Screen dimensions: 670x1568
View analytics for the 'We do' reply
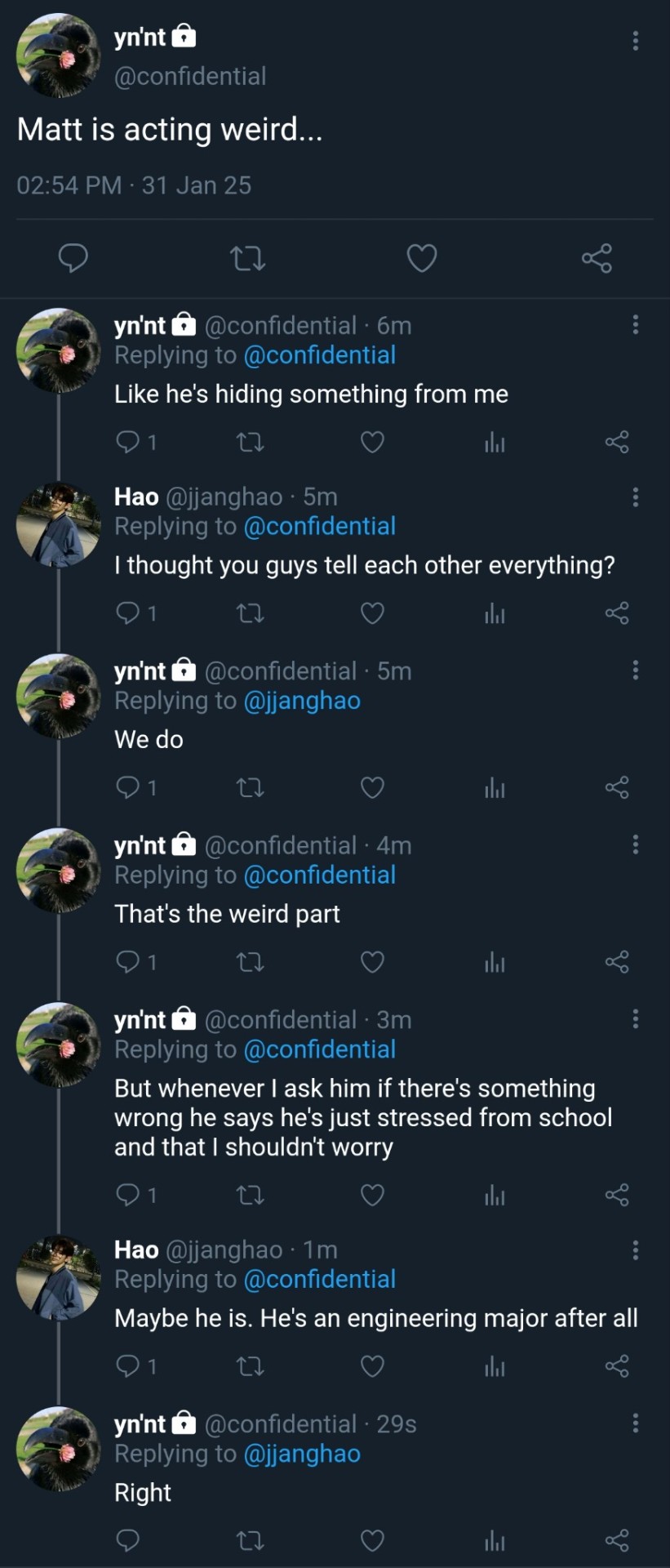click(495, 788)
